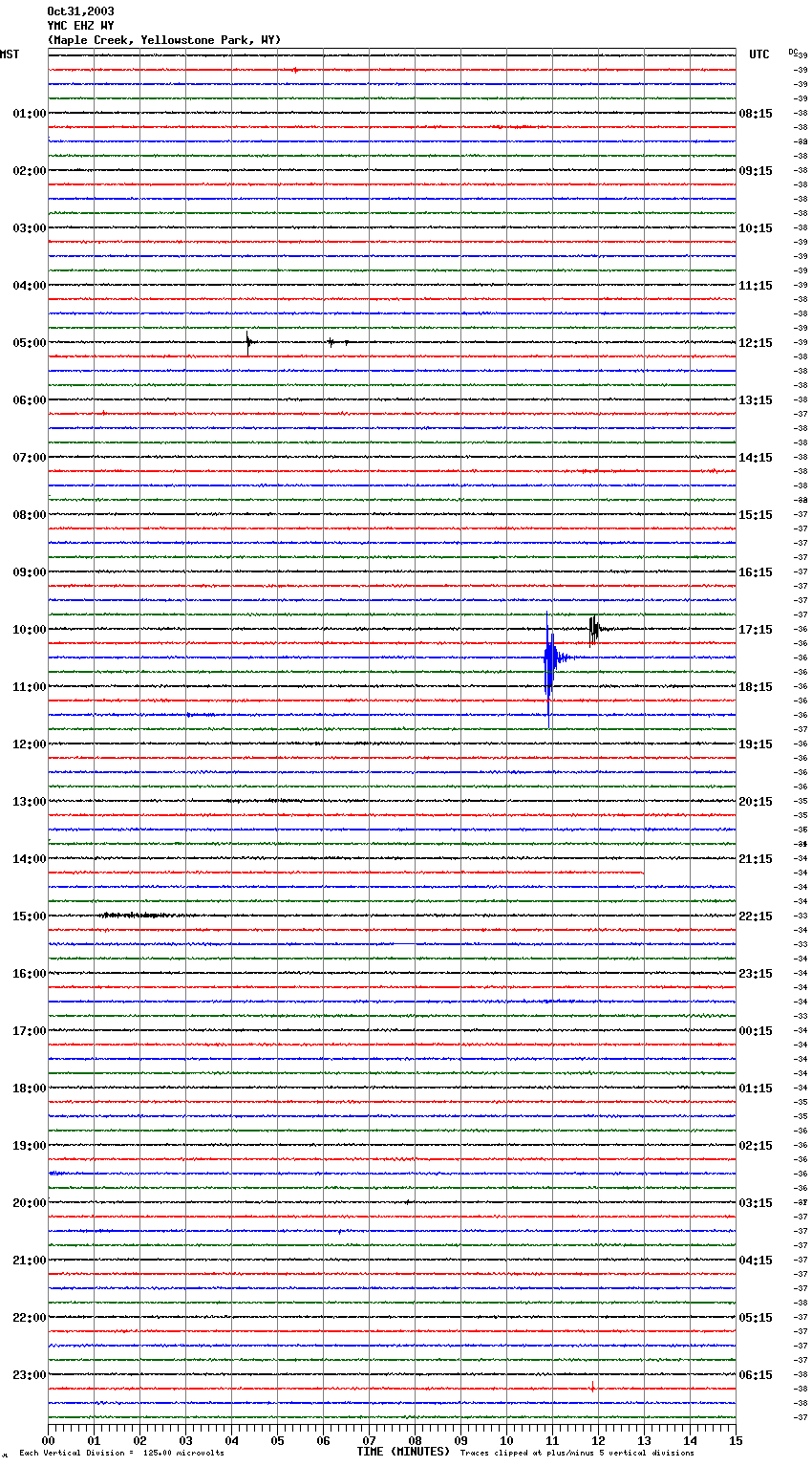This screenshot has width=812, height=1466.
Task: Click minute tick label "09" on bottom axis
Action: 460,1439
